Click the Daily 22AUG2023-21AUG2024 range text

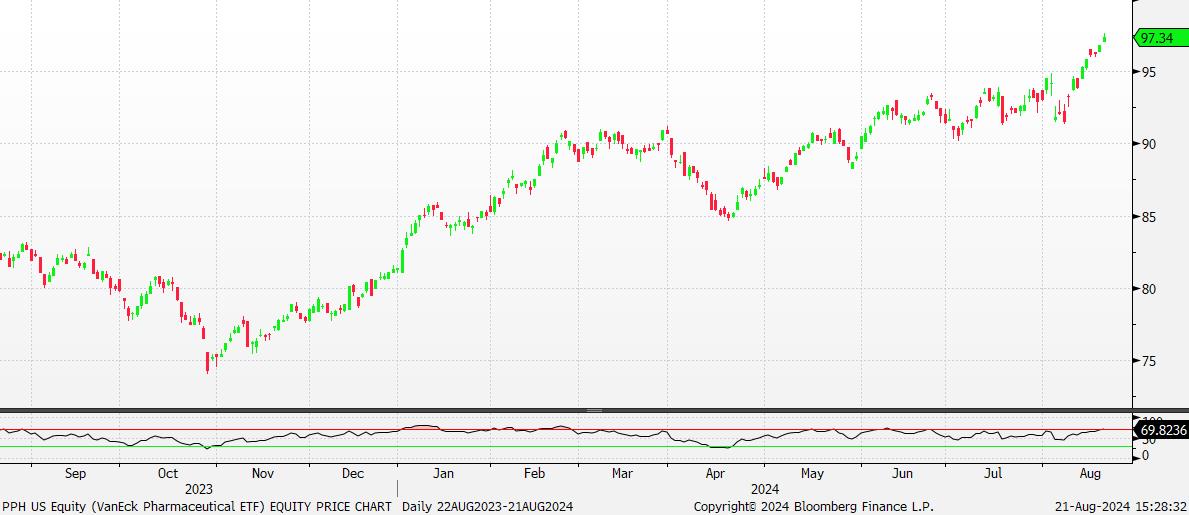pyautogui.click(x=488, y=507)
